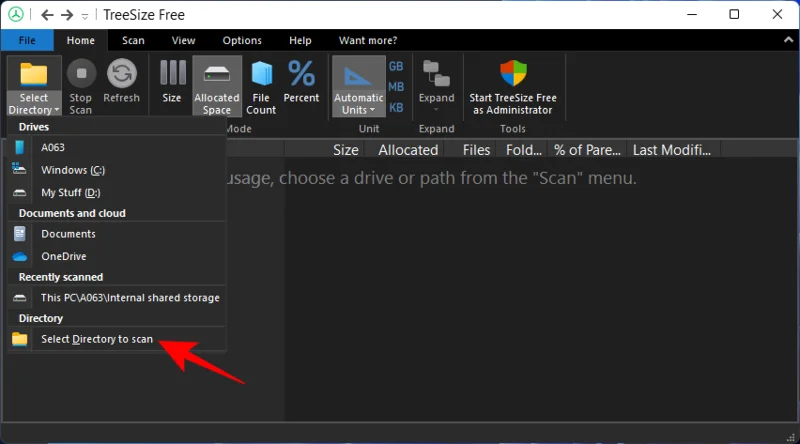This screenshot has height=444, width=800.
Task: Maximize the TreeSize Free window
Action: [x=734, y=14]
